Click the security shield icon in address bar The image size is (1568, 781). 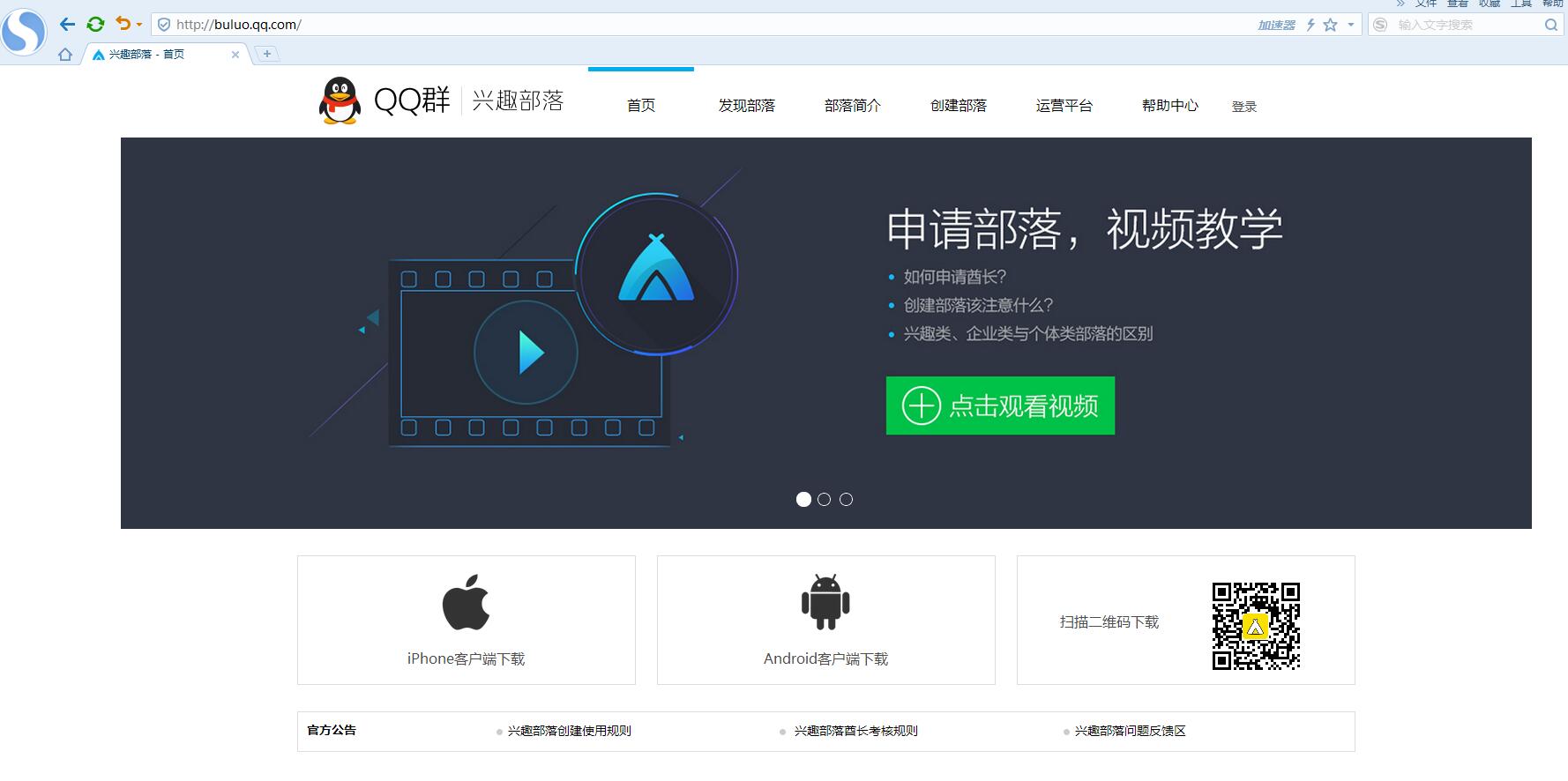[x=163, y=25]
